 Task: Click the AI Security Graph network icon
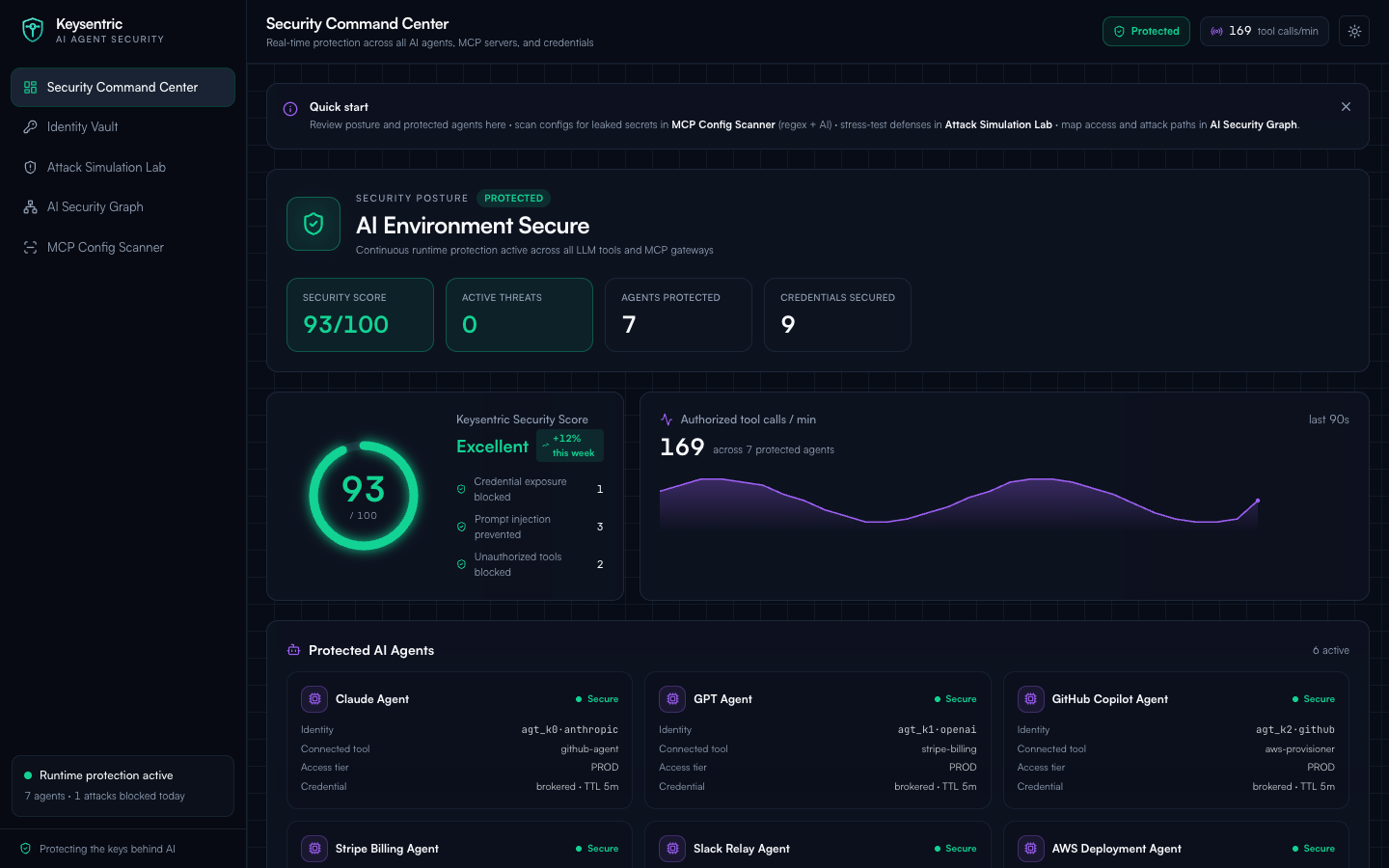(30, 207)
